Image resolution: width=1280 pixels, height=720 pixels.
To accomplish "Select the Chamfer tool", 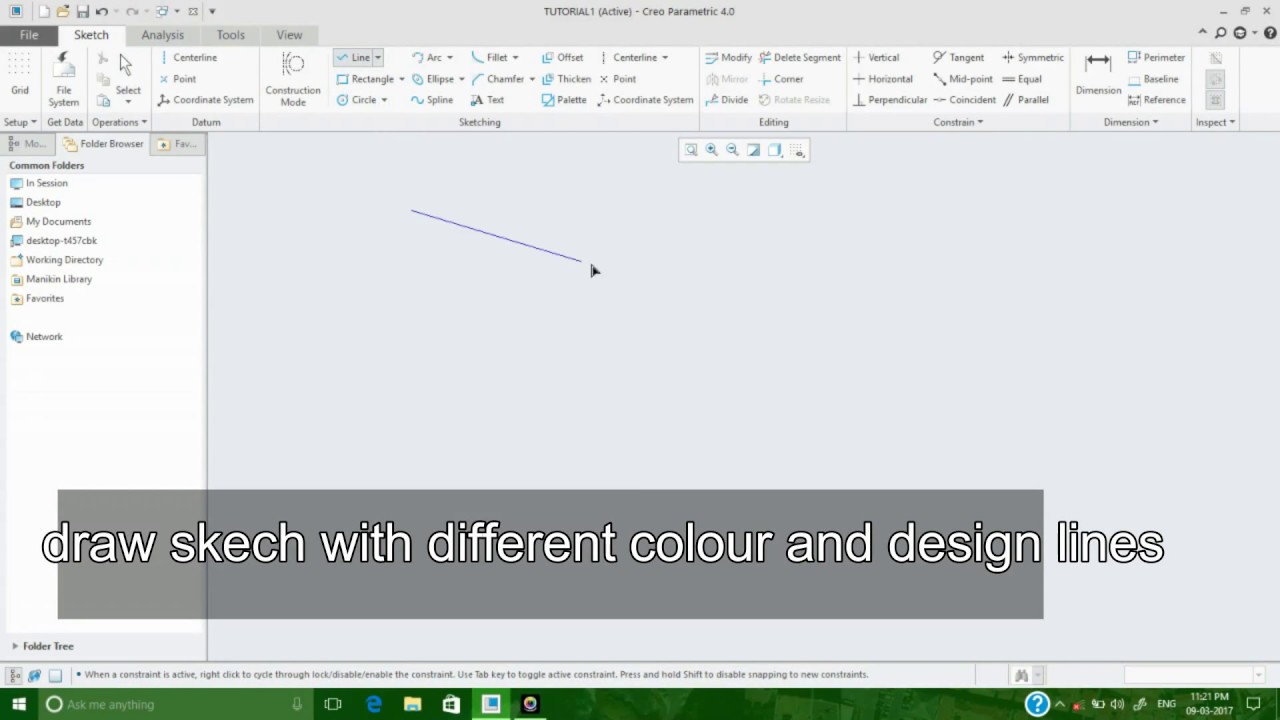I will click(x=497, y=79).
